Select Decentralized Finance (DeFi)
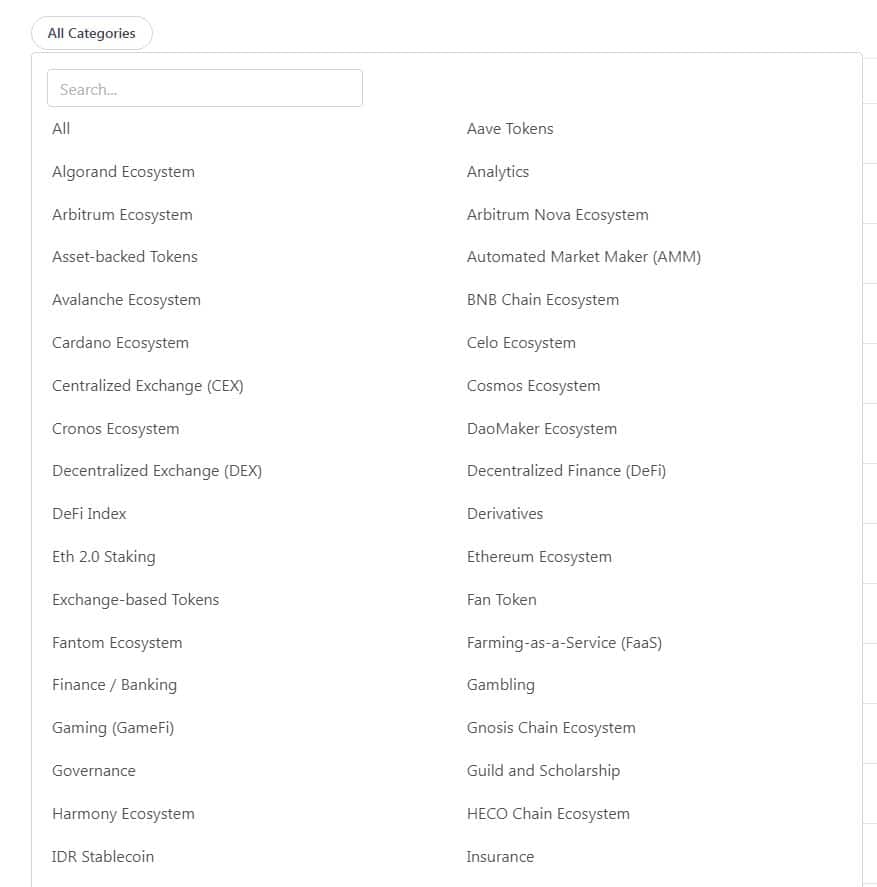This screenshot has width=877, height=887. (566, 470)
